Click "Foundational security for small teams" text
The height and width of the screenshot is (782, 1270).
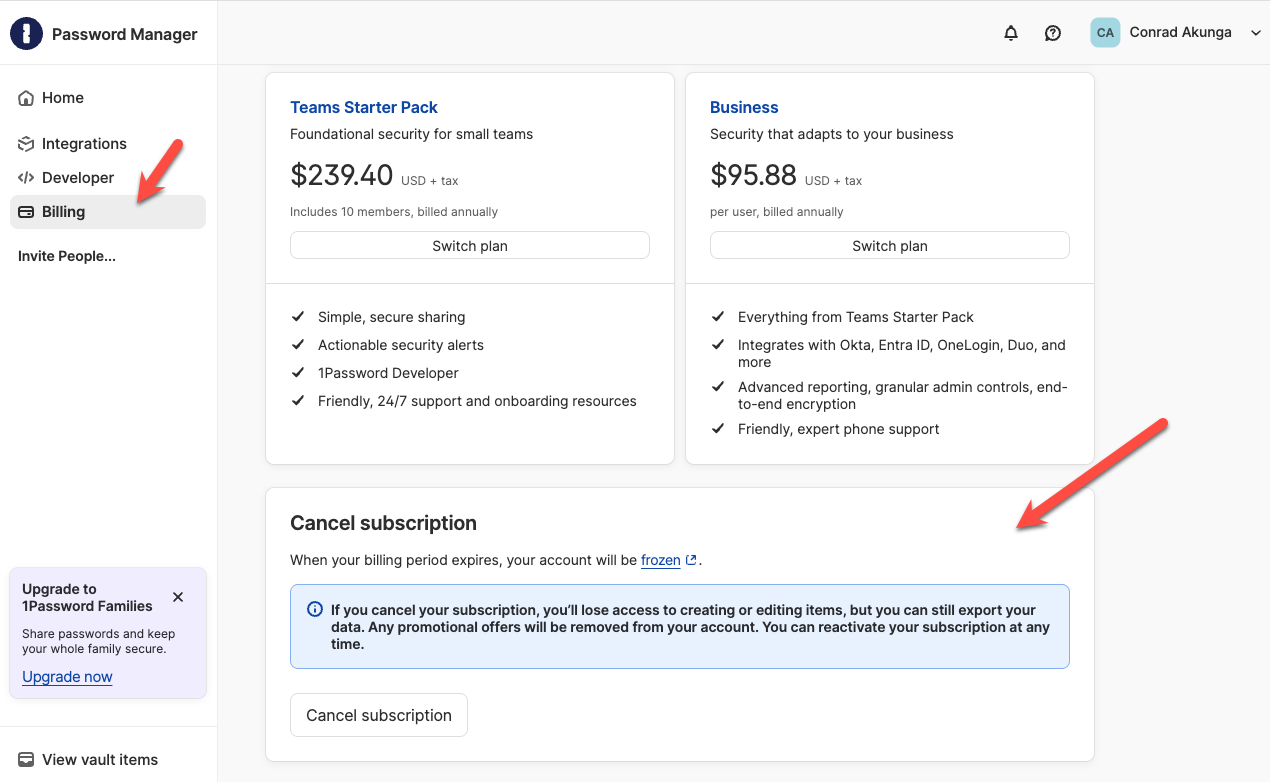pyautogui.click(x=412, y=134)
